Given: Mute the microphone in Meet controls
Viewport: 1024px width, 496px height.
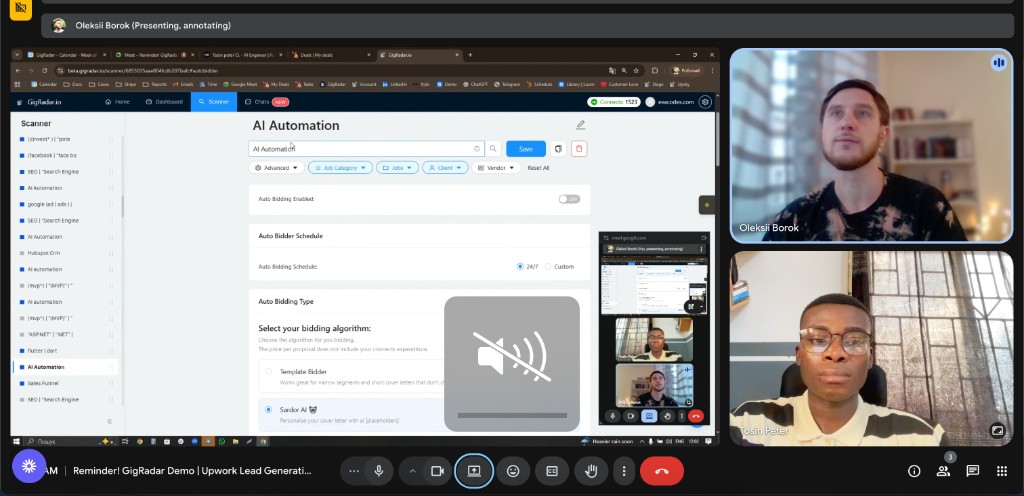Looking at the screenshot, I should pyautogui.click(x=378, y=471).
